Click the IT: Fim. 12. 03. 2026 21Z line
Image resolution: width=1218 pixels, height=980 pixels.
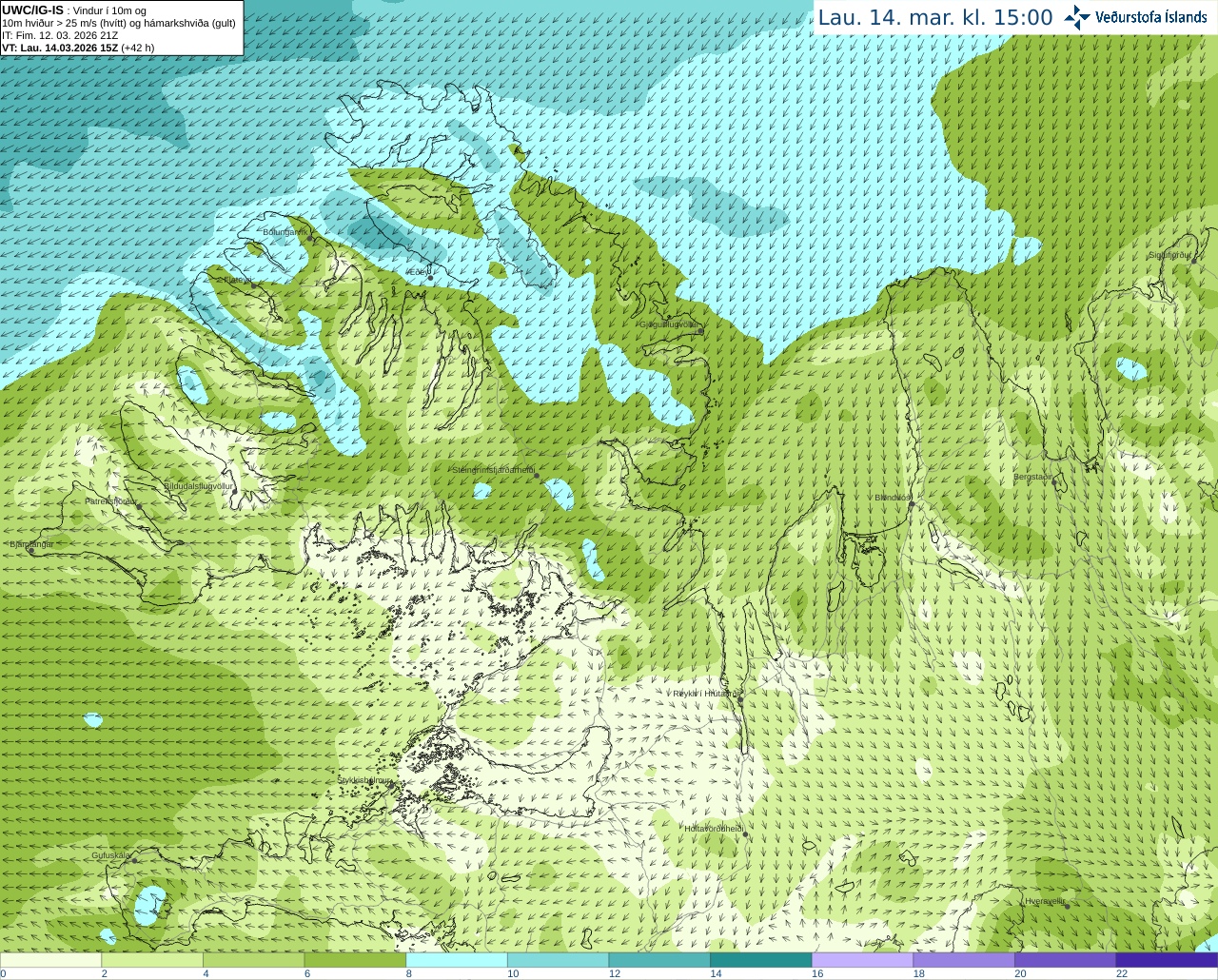60,35
